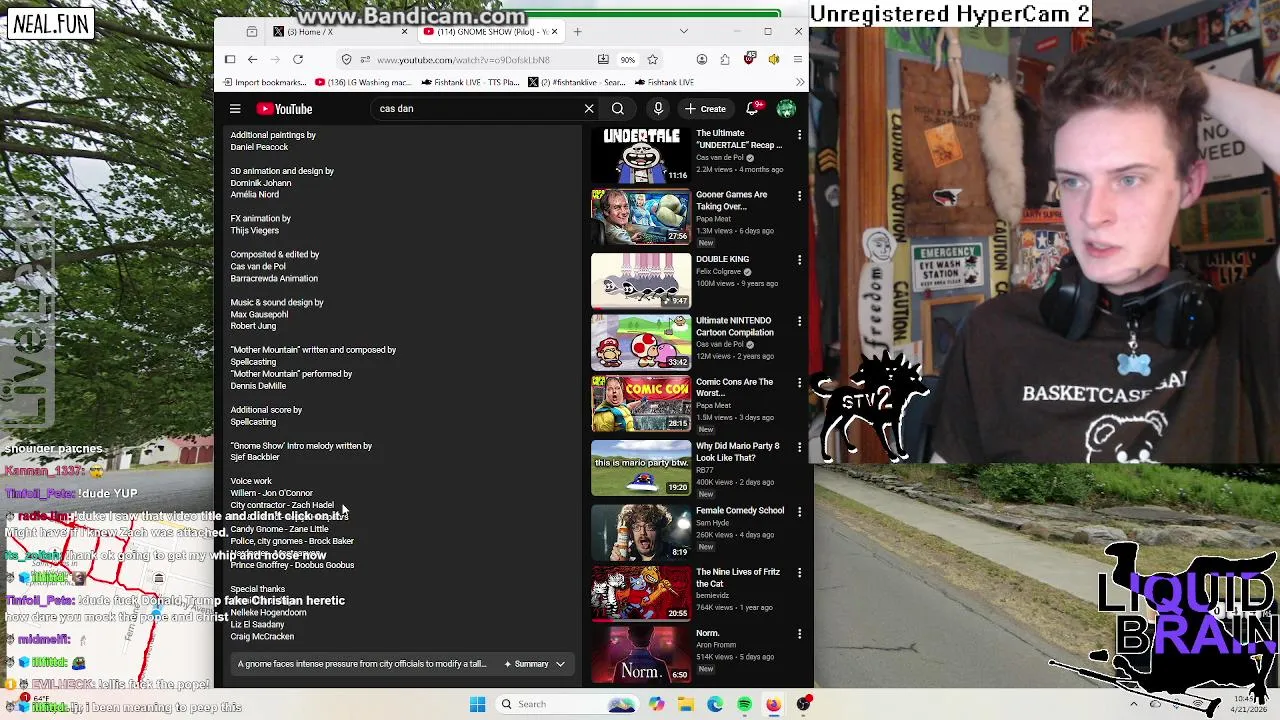The width and height of the screenshot is (1280, 720).
Task: Select the GNOME SHOW (Pilot) tab
Action: pos(489,32)
